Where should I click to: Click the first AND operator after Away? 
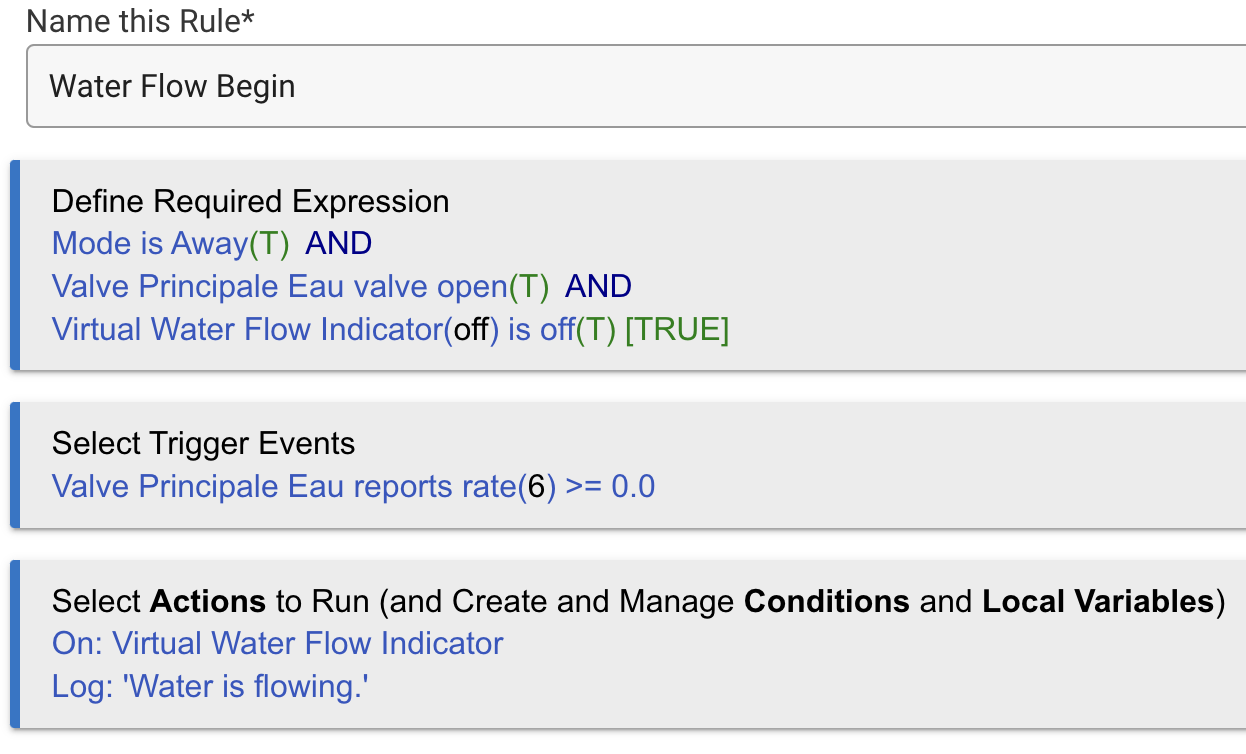[338, 243]
